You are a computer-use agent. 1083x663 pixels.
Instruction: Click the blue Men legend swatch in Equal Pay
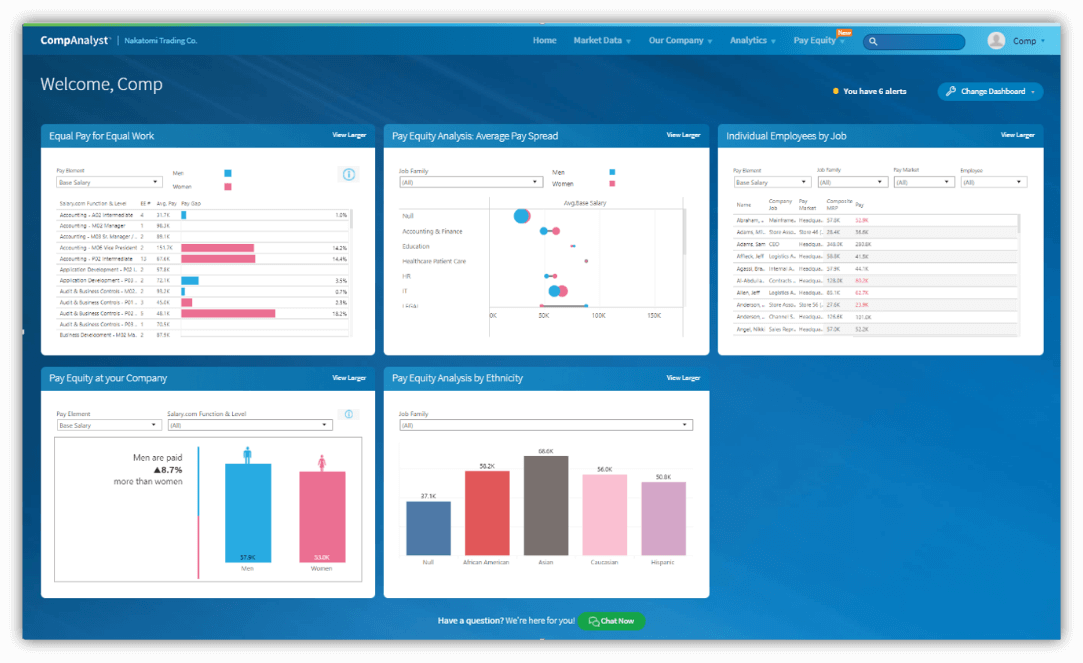click(228, 173)
